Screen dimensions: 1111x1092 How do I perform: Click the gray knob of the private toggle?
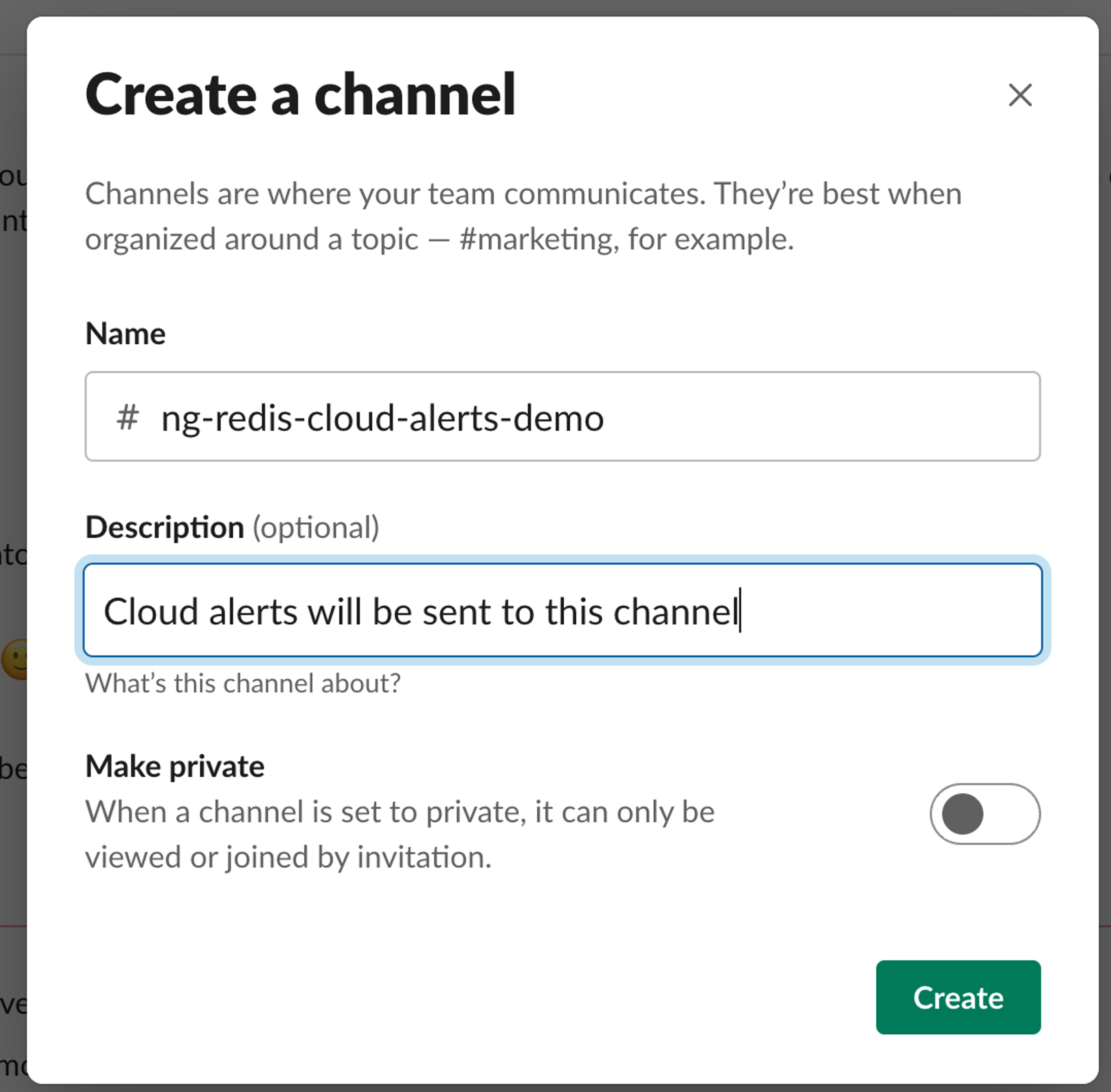click(x=963, y=813)
